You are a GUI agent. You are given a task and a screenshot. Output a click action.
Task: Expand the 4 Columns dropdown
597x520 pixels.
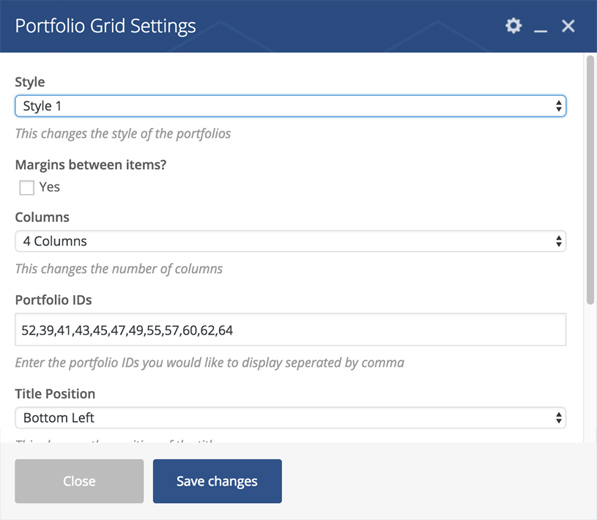tap(291, 241)
